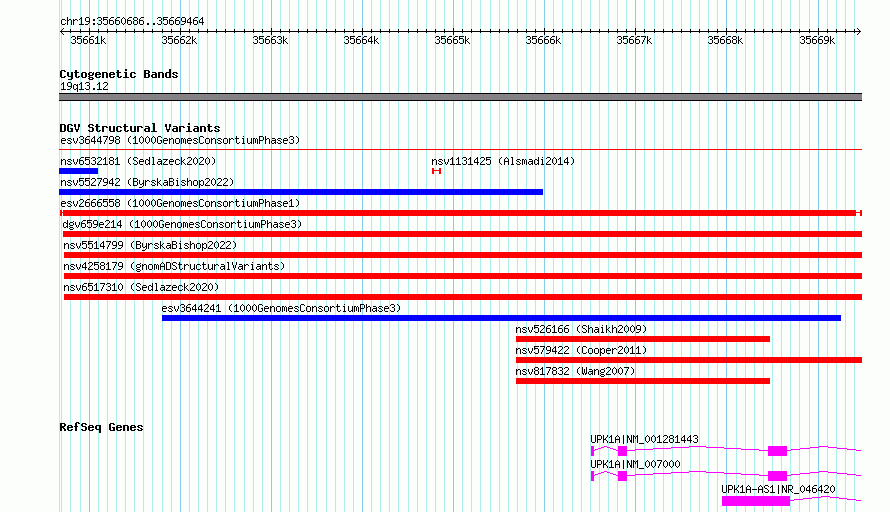Open variant label nsv4258179 (gnomADStructuralVariants)
The width and height of the screenshot is (890, 512).
(174, 266)
